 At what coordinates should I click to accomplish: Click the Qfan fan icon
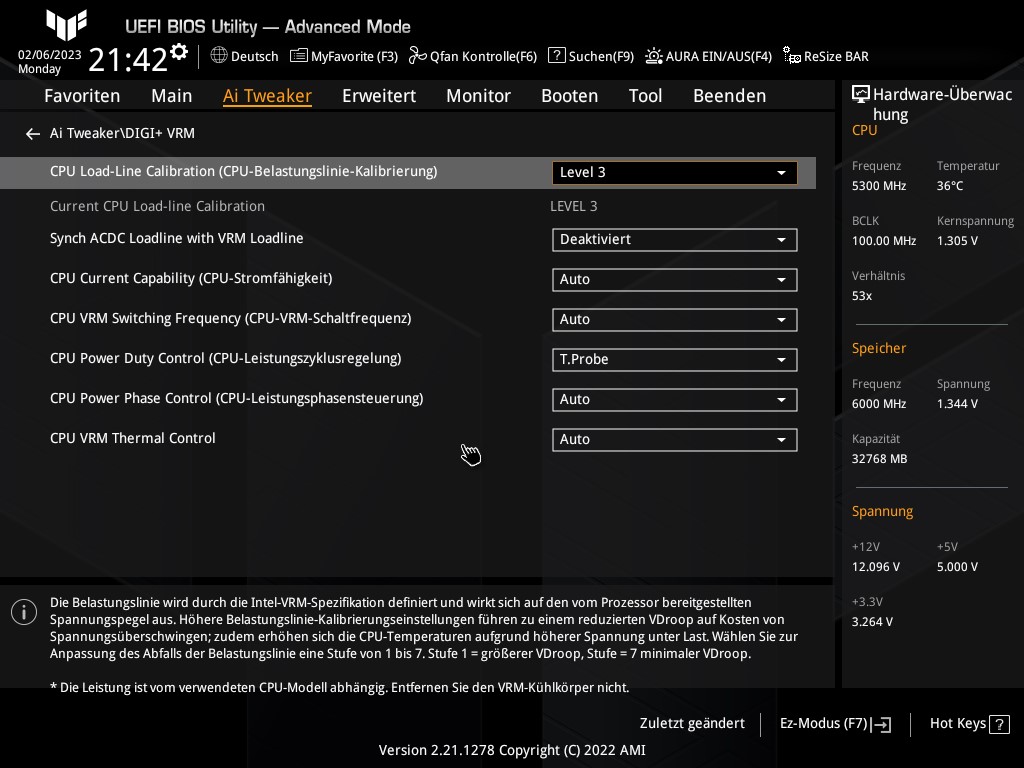(x=417, y=56)
